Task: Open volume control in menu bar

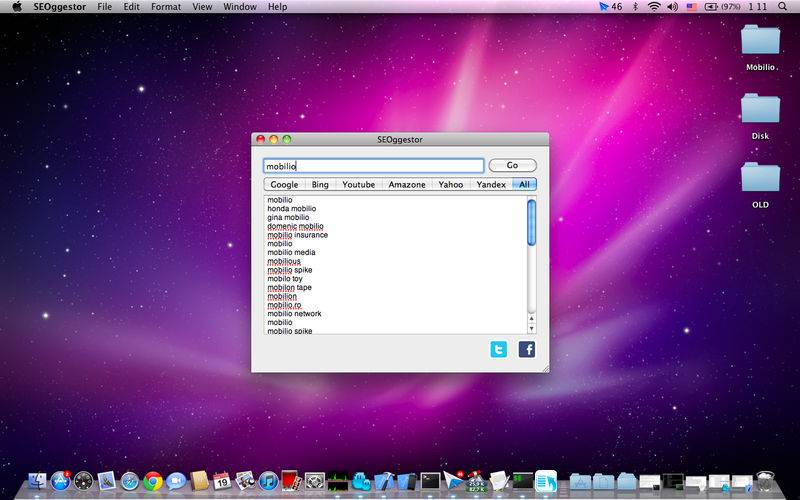Action: coord(672,7)
